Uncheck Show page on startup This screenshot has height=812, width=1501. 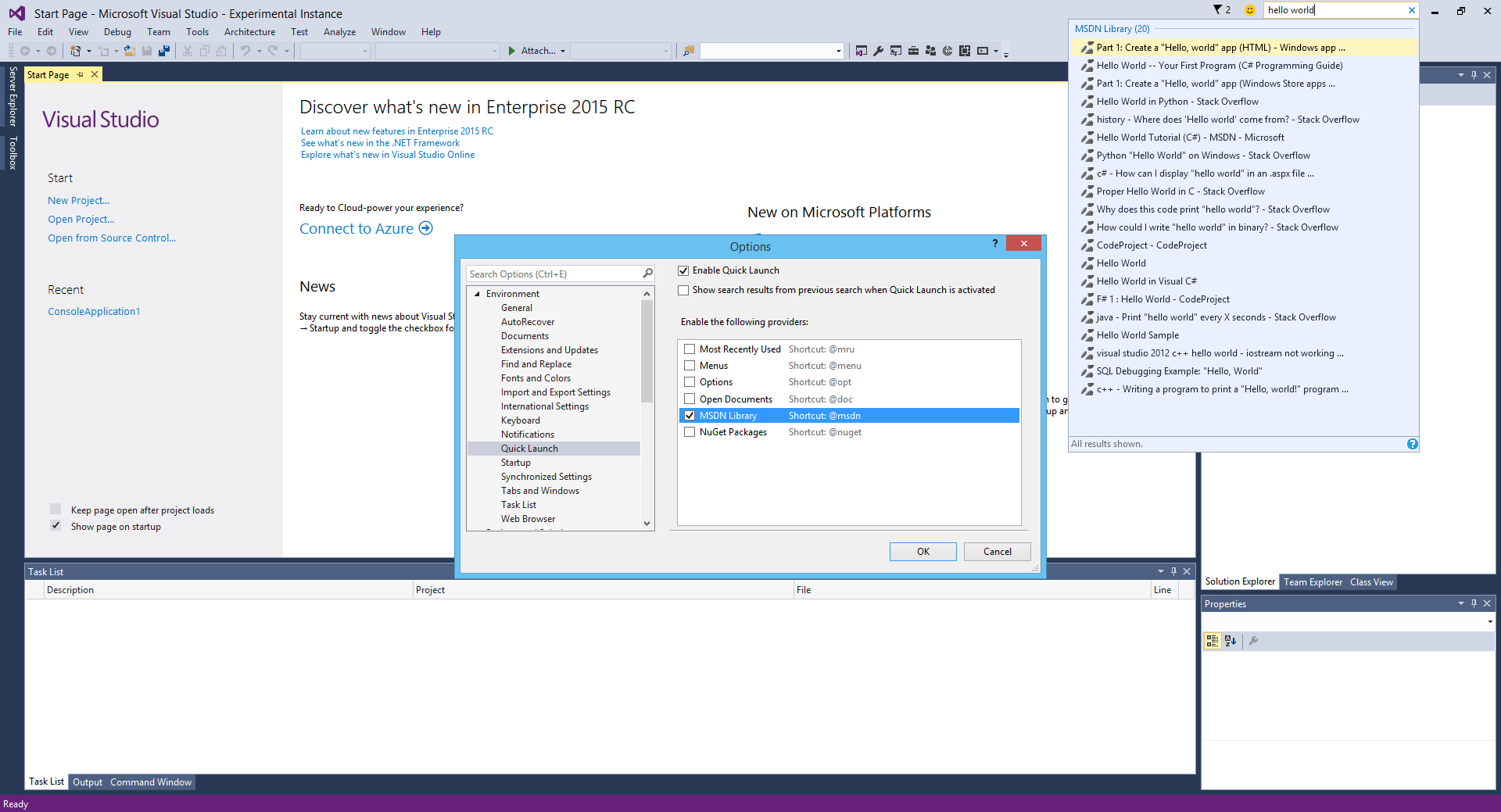(56, 526)
